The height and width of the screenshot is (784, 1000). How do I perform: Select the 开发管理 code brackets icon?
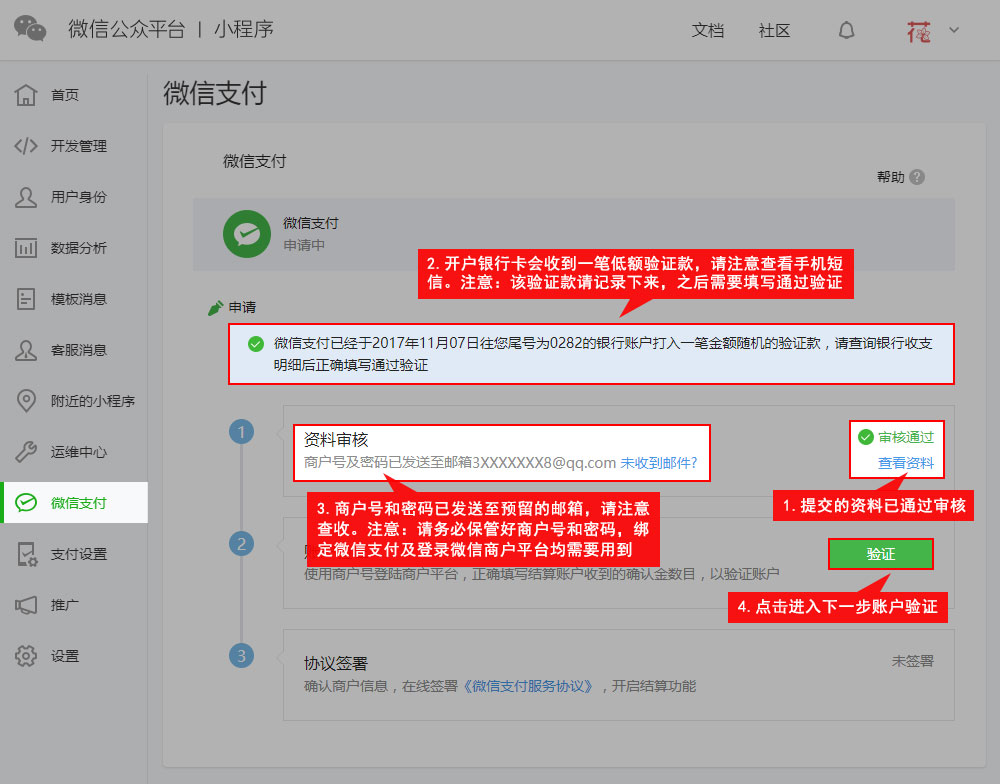pos(27,146)
